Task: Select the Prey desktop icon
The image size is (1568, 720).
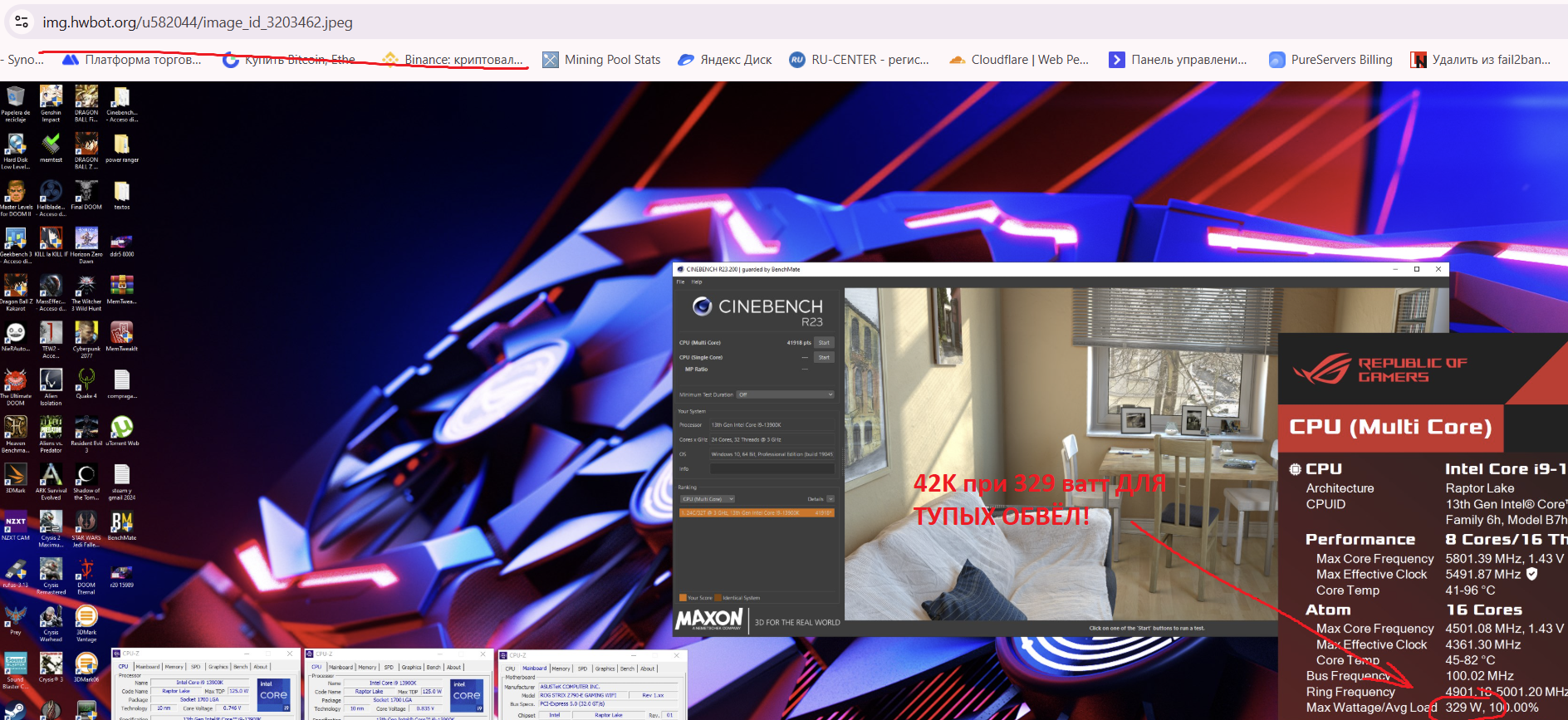Action: tap(16, 621)
